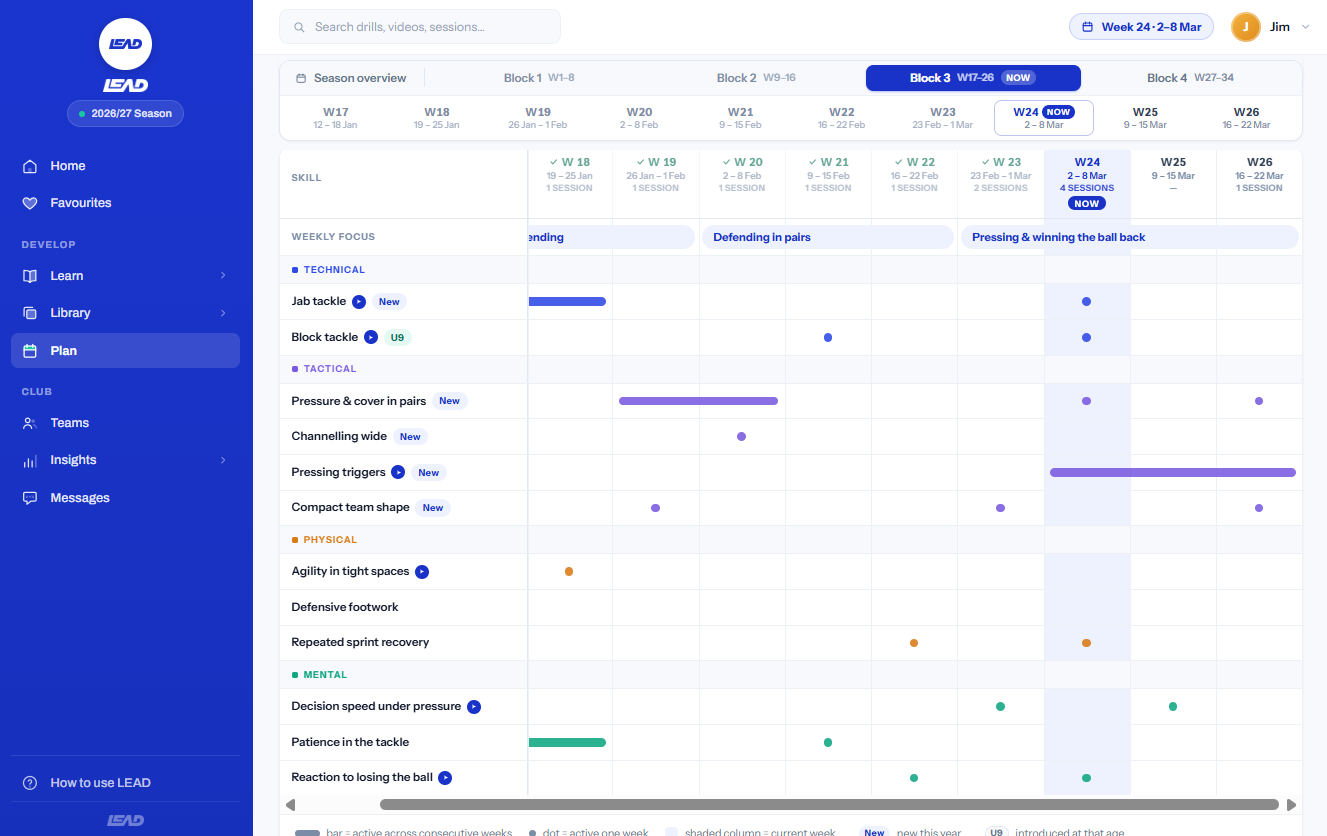Play Decision speed under pressure video
This screenshot has height=836, width=1327.
(x=474, y=707)
